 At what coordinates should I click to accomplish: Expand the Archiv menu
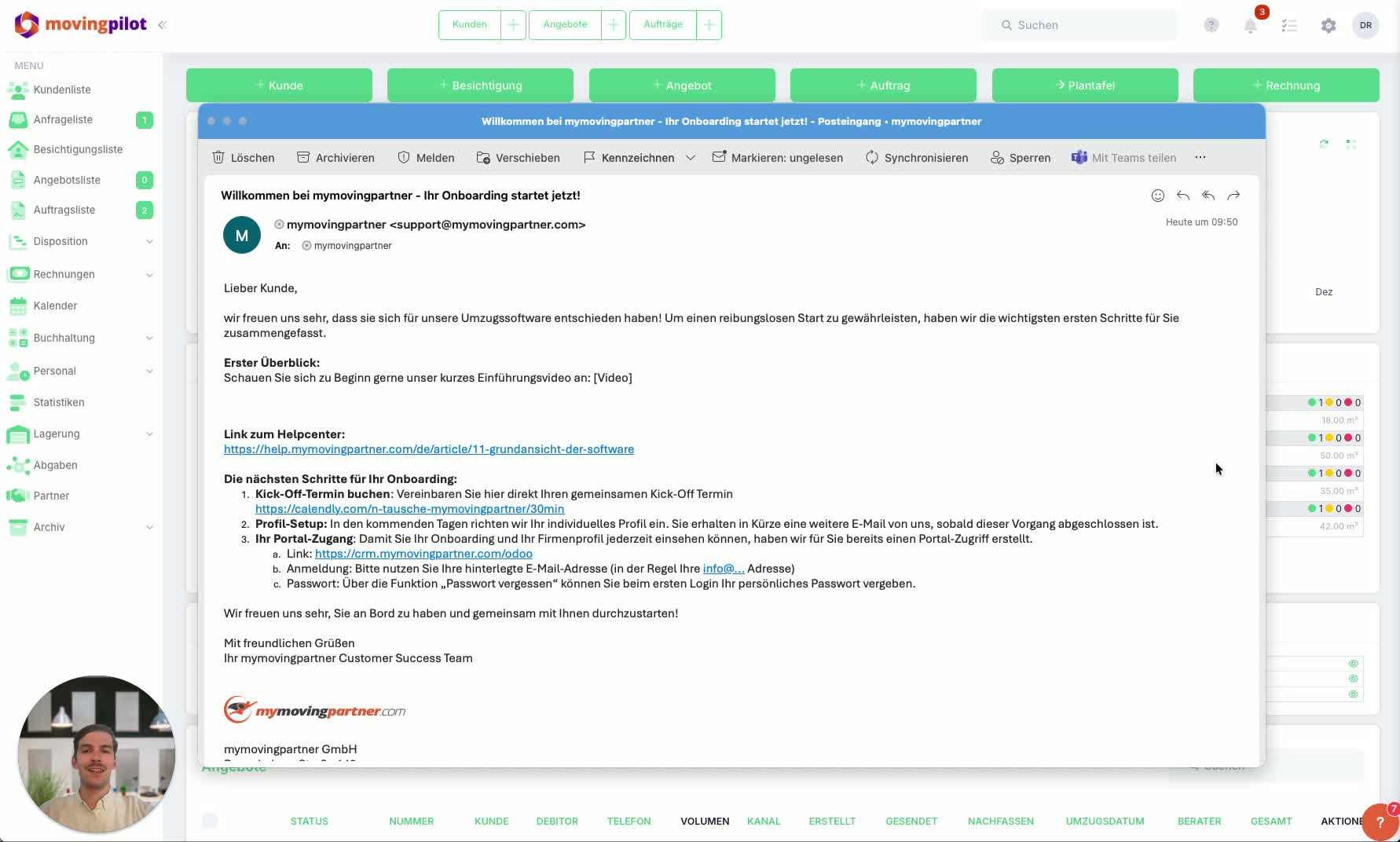pyautogui.click(x=81, y=527)
